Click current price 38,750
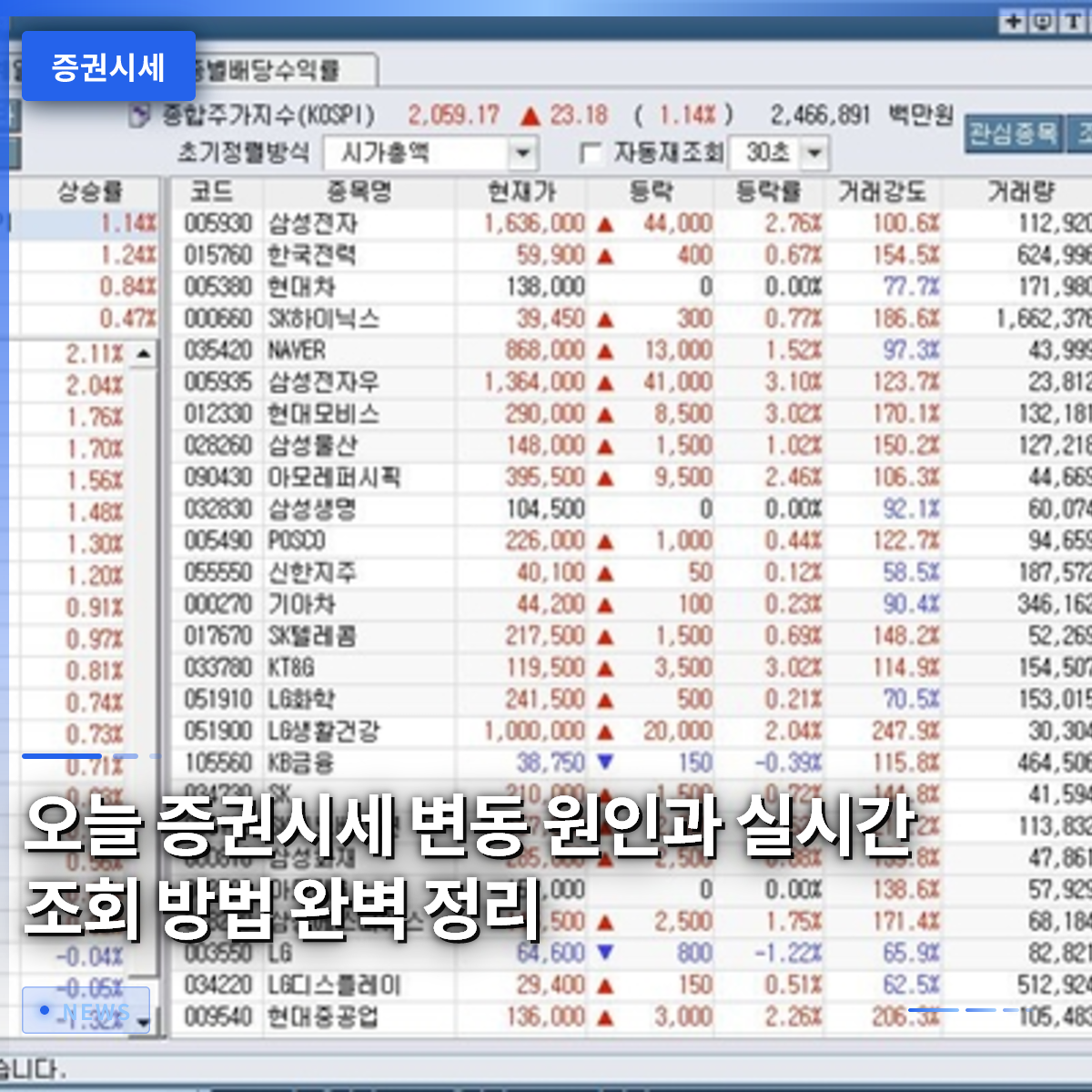The height and width of the screenshot is (1092, 1092). pyautogui.click(x=551, y=763)
